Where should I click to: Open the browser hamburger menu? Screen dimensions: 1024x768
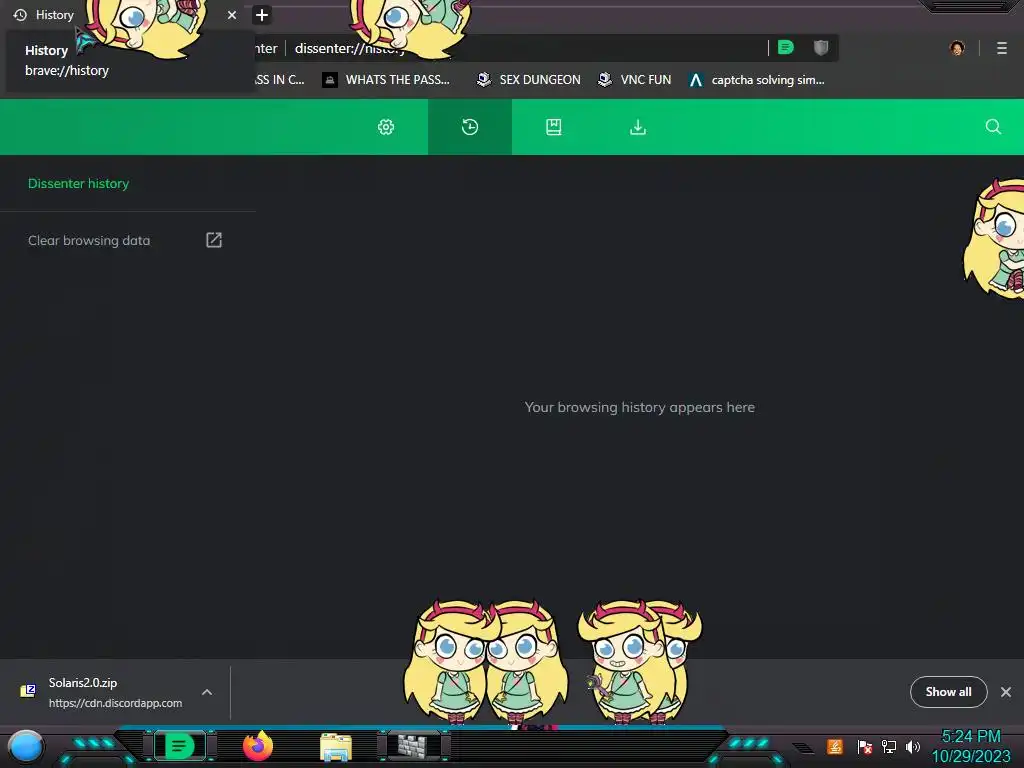pyautogui.click(x=1002, y=48)
